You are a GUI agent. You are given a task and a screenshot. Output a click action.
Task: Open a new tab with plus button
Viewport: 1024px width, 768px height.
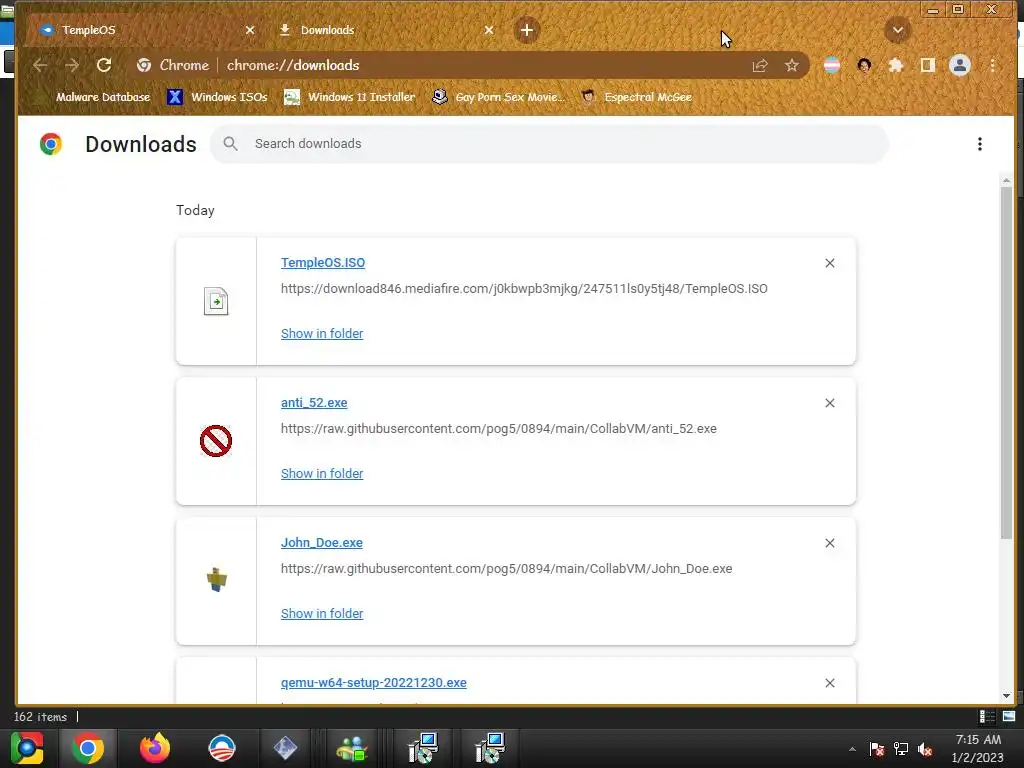click(x=526, y=30)
